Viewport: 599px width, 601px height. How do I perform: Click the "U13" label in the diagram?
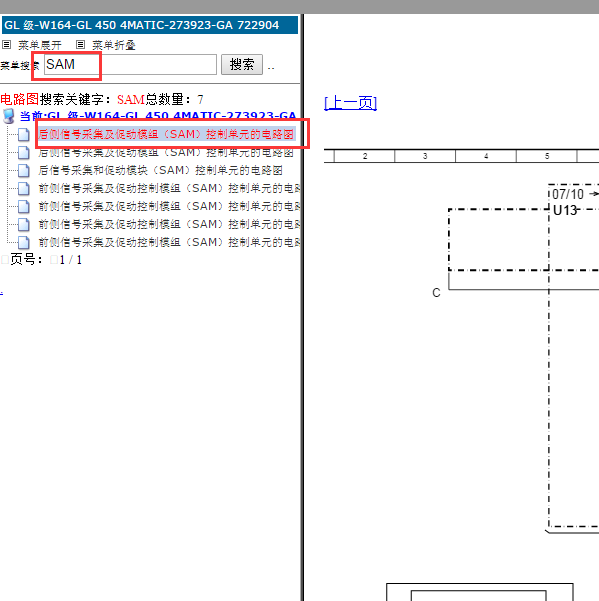pos(565,210)
